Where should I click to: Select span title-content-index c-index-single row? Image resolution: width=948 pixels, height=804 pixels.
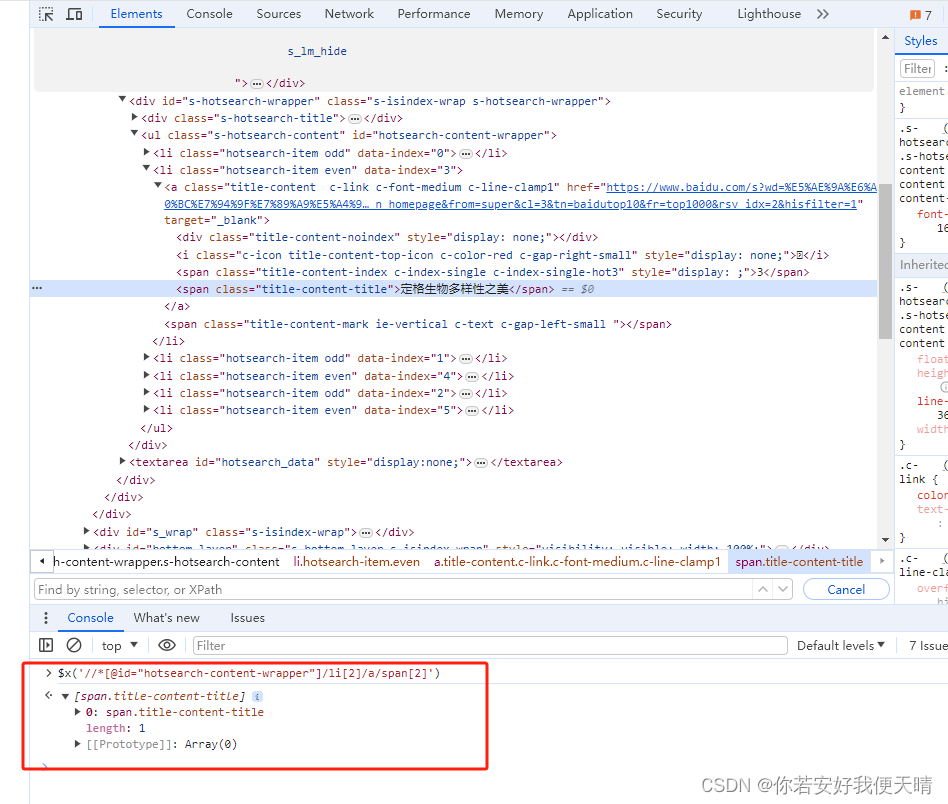492,272
